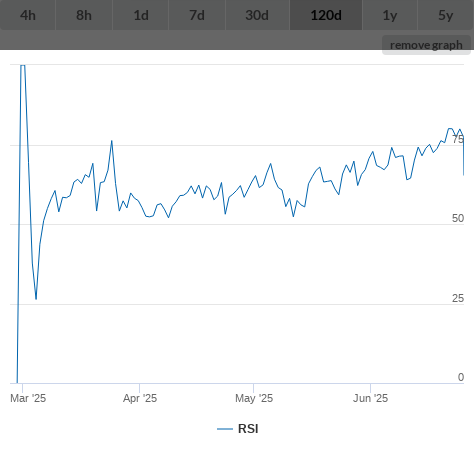The height and width of the screenshot is (455, 474).
Task: Select the 8h time range
Action: [84, 15]
